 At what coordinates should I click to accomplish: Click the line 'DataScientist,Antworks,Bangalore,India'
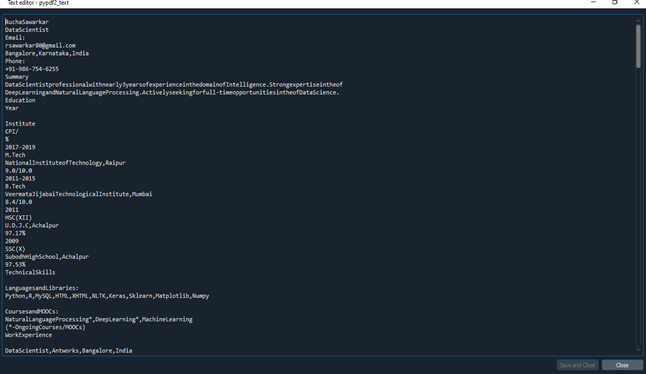pyautogui.click(x=69, y=351)
